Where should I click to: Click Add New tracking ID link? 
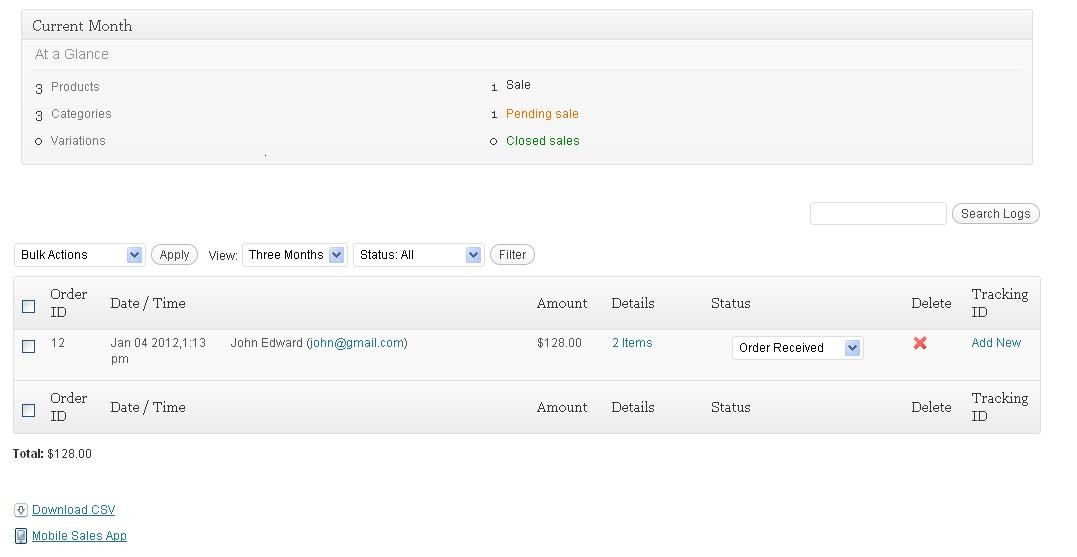click(x=996, y=343)
